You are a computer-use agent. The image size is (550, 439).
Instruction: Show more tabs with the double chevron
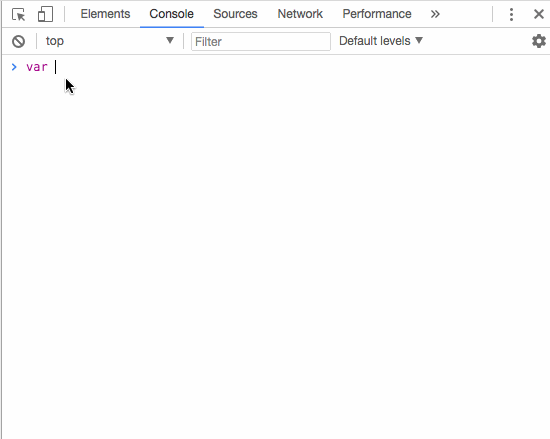pyautogui.click(x=435, y=14)
